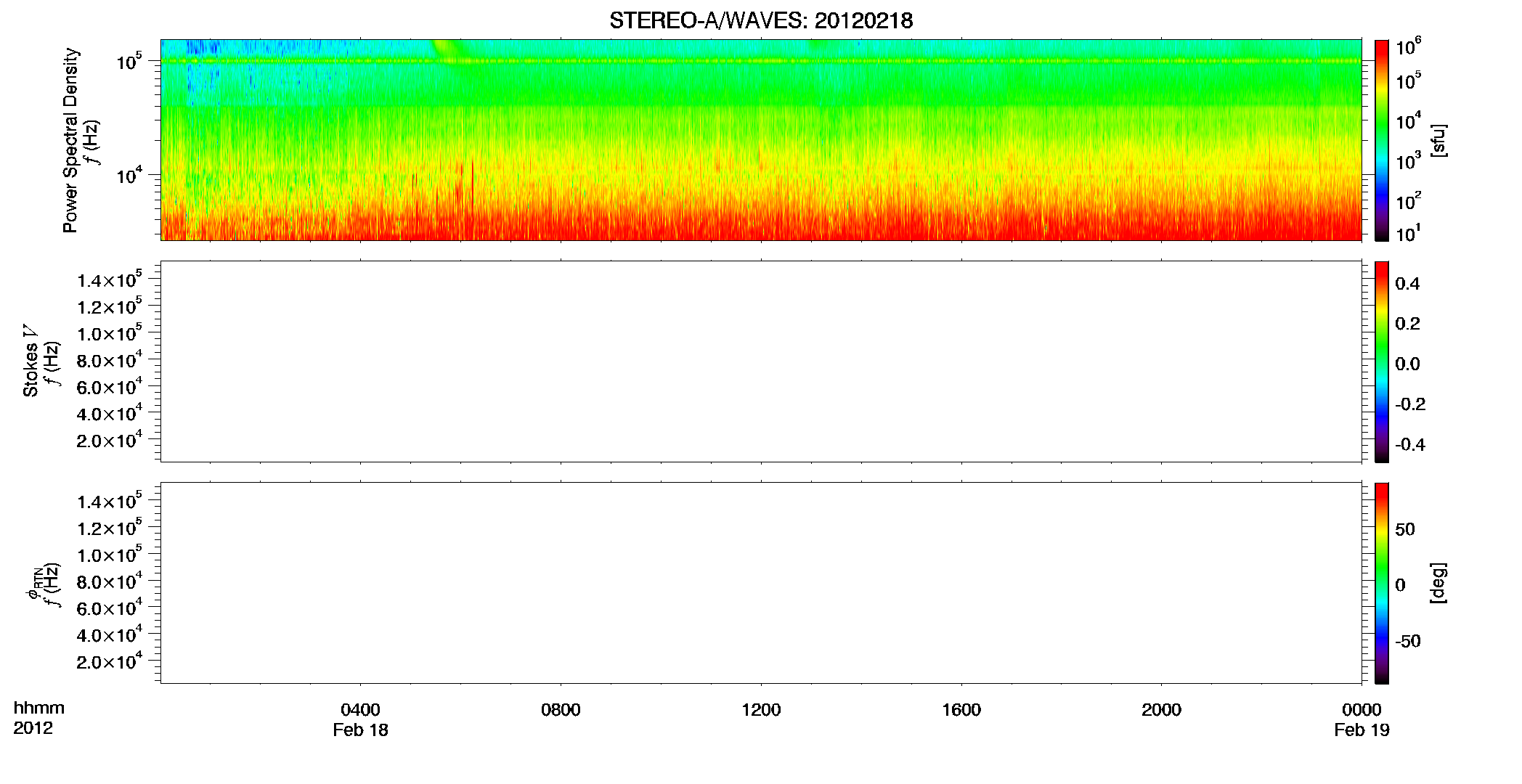Click the [deg] colorbar unit label

pyautogui.click(x=1438, y=583)
